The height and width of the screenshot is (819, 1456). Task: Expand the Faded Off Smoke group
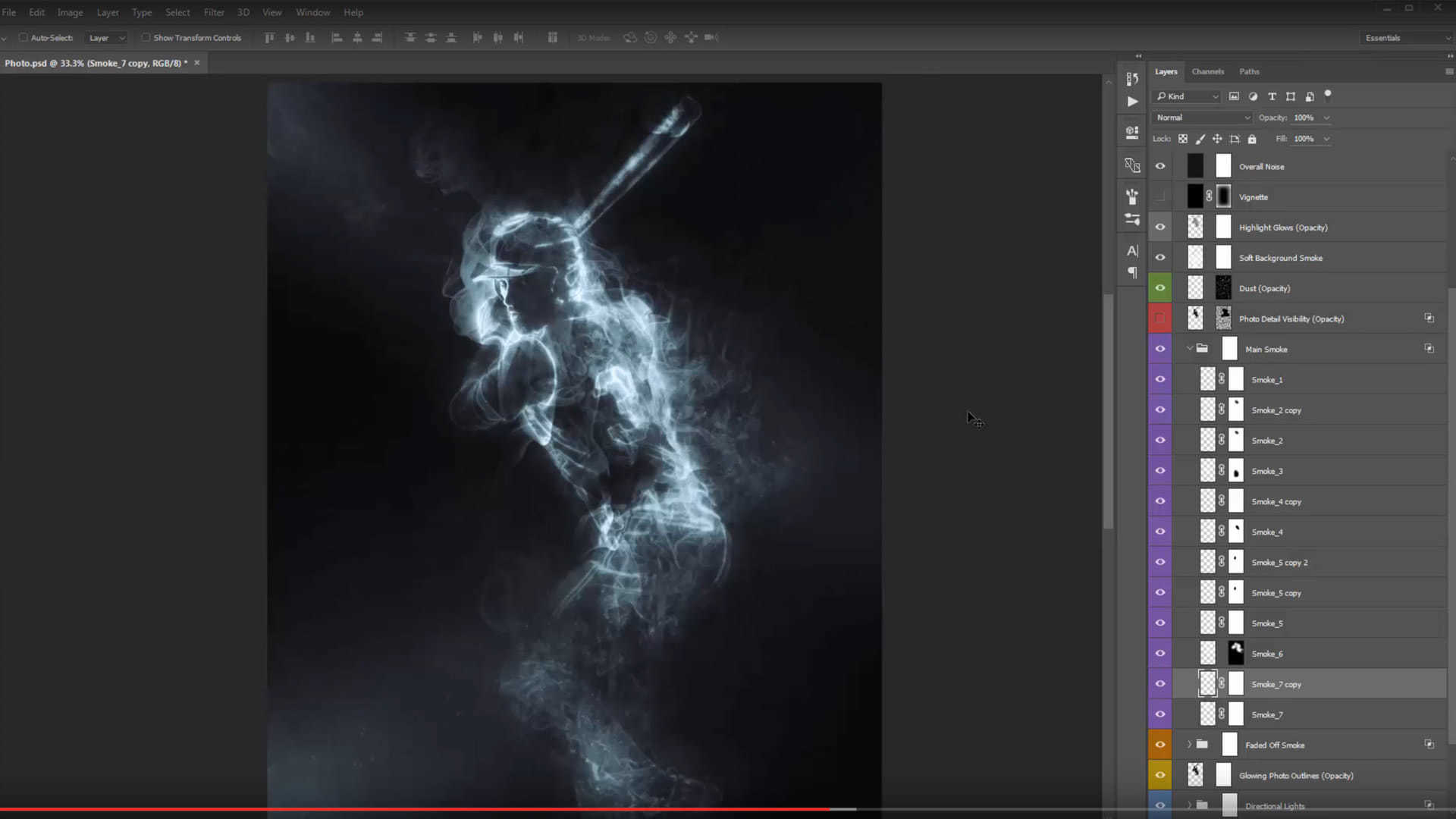pos(1189,745)
